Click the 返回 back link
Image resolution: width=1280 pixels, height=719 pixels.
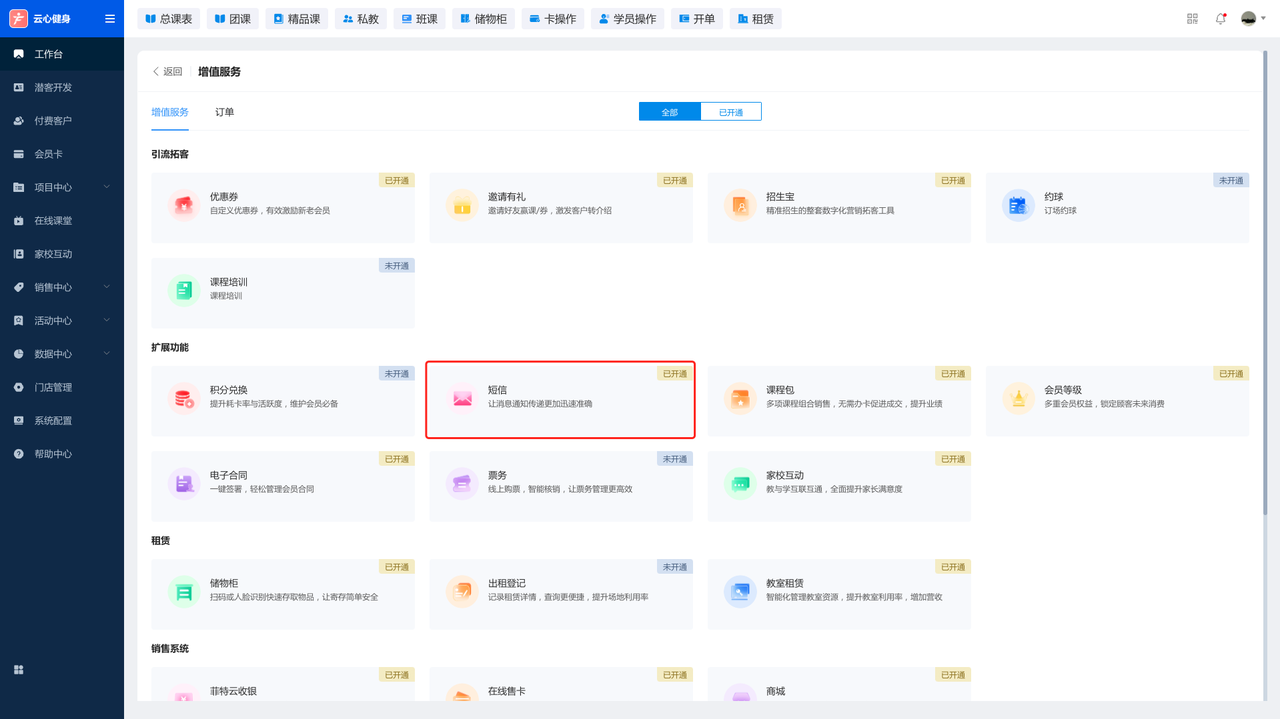[167, 72]
